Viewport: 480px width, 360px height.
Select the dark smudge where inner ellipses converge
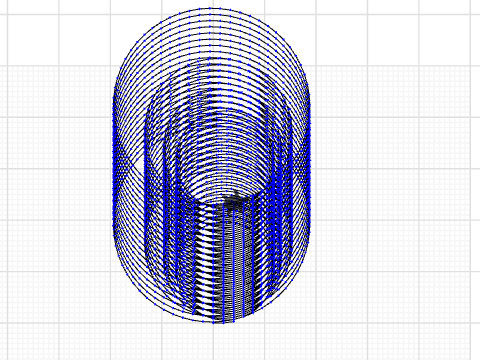click(233, 199)
